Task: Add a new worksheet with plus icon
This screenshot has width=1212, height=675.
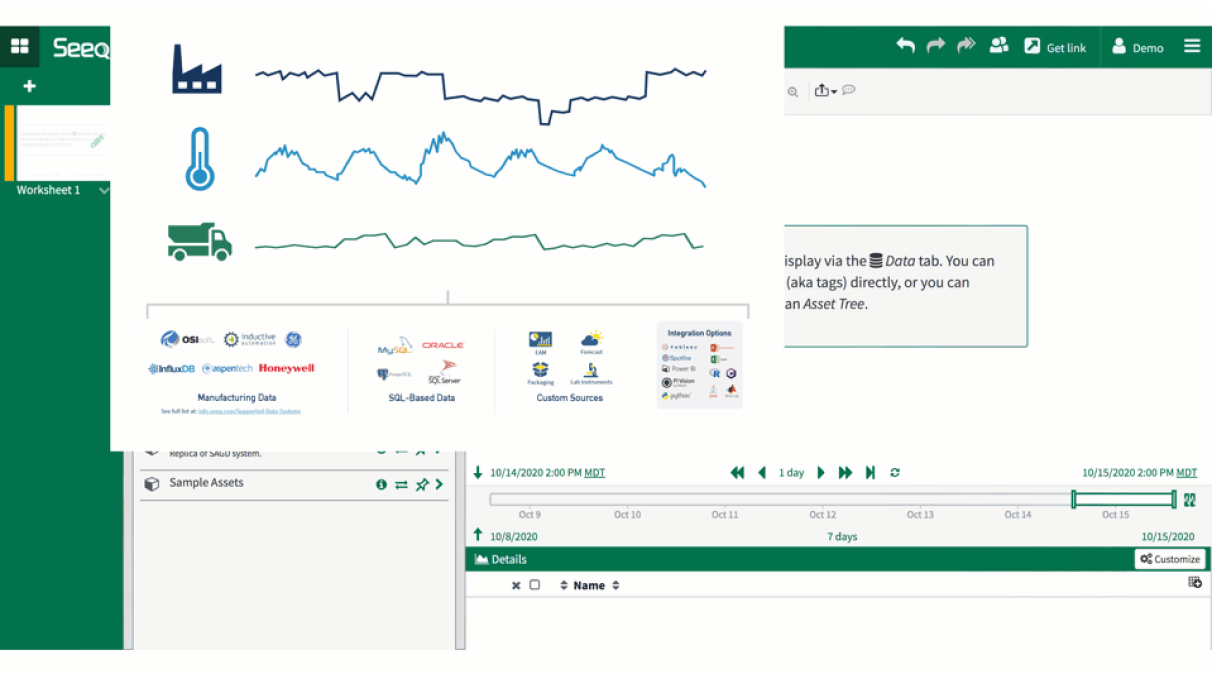Action: click(29, 86)
